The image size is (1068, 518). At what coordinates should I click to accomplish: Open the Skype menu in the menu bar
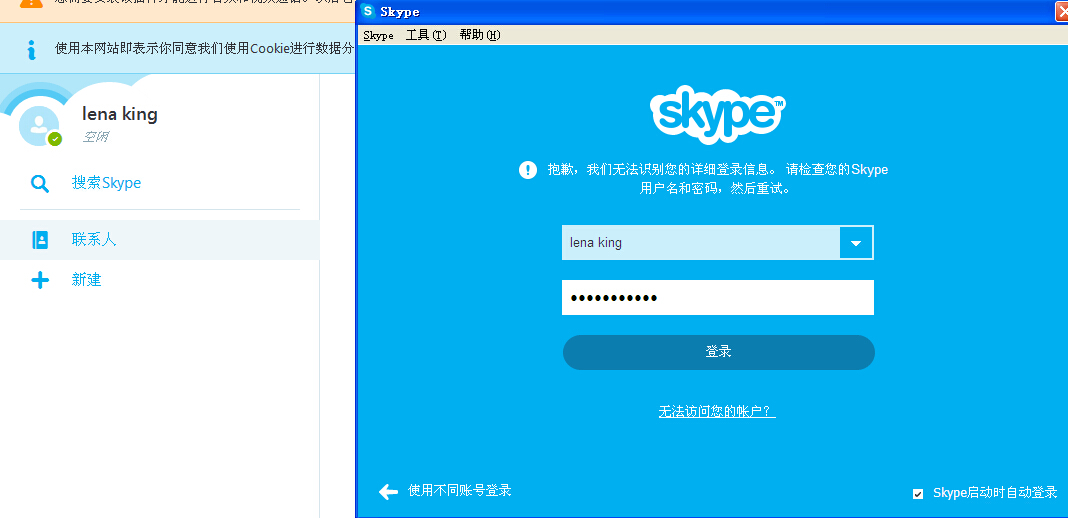pos(378,35)
